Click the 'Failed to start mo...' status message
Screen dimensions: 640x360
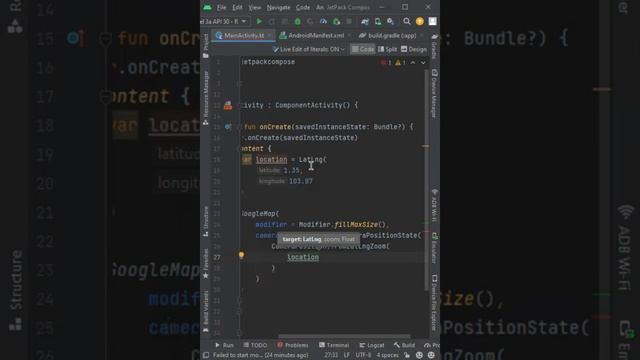tap(261, 355)
